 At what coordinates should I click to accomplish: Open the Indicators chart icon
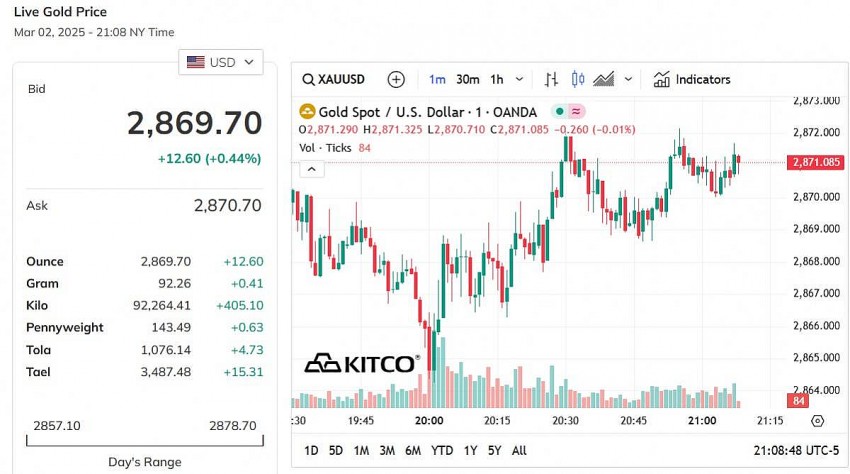pos(662,80)
